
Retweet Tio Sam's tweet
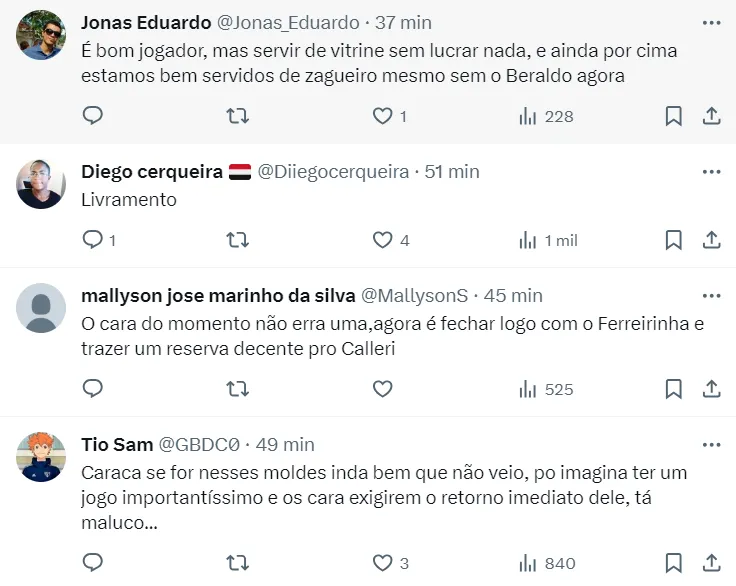(238, 563)
